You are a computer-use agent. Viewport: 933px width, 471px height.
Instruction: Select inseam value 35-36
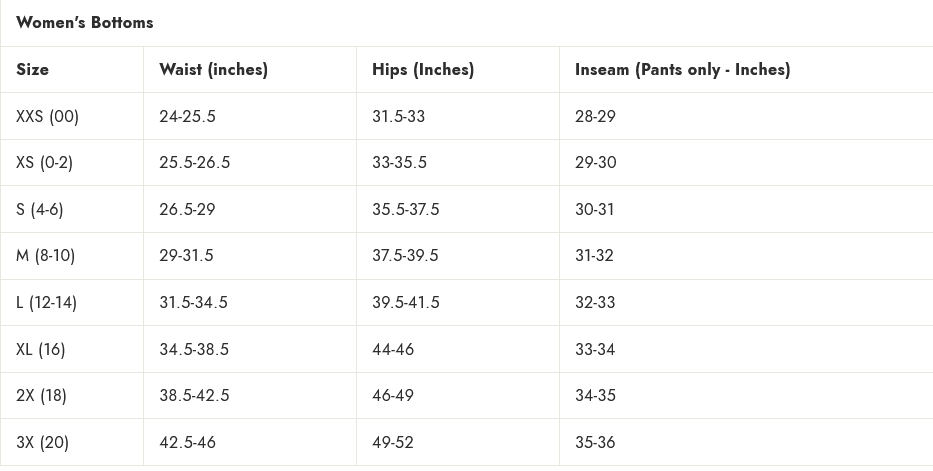[596, 442]
